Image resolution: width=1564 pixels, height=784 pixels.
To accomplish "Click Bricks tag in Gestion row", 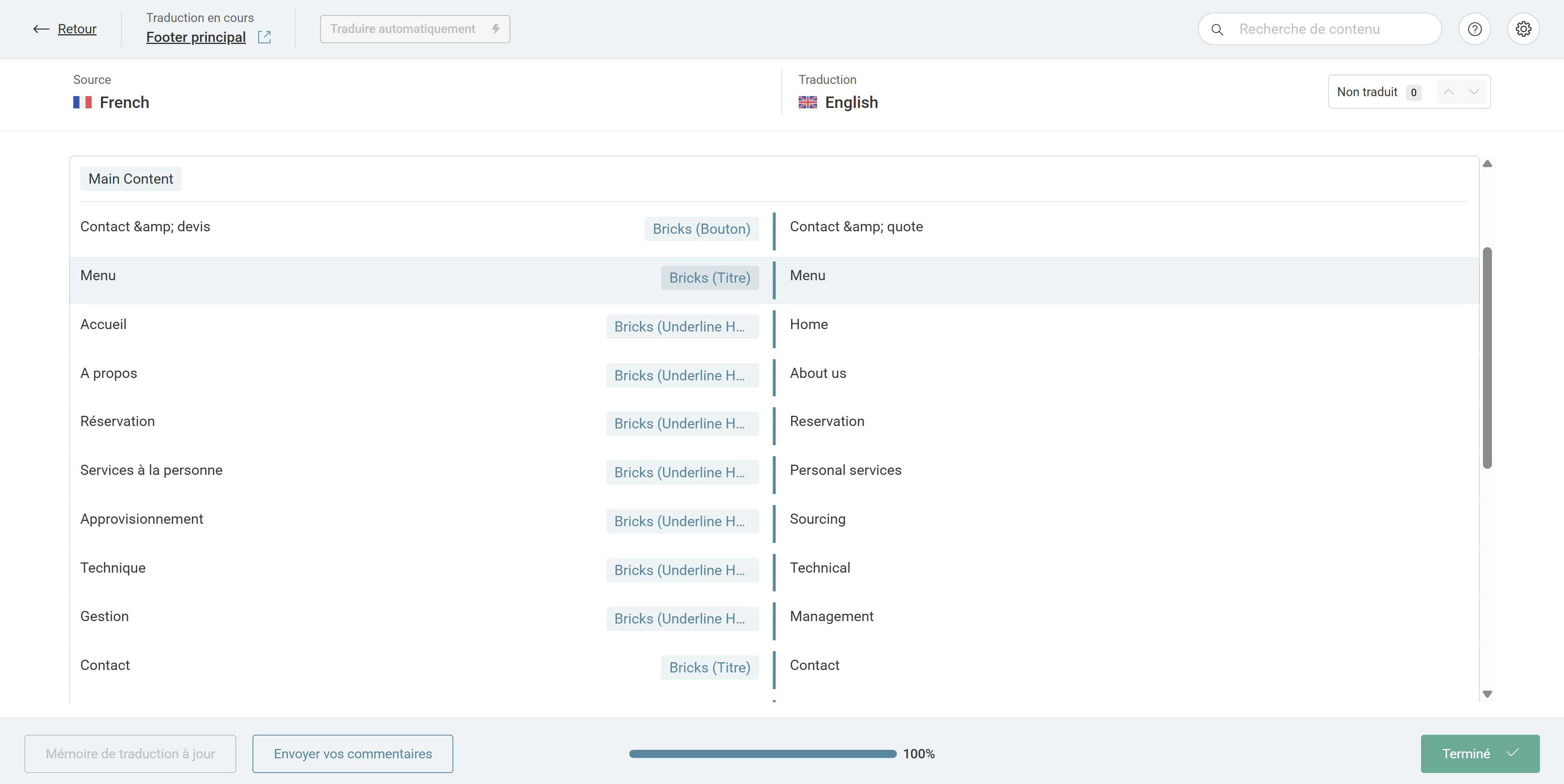I will 683,619.
